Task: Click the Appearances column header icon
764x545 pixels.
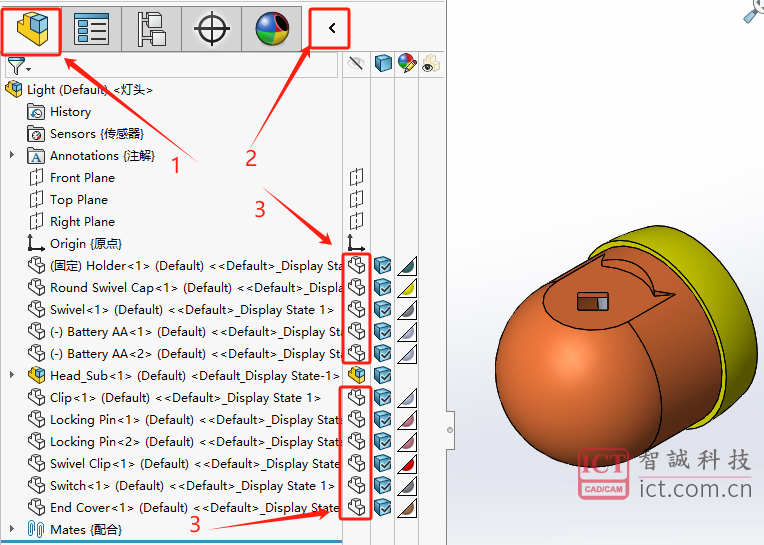Action: [x=407, y=63]
